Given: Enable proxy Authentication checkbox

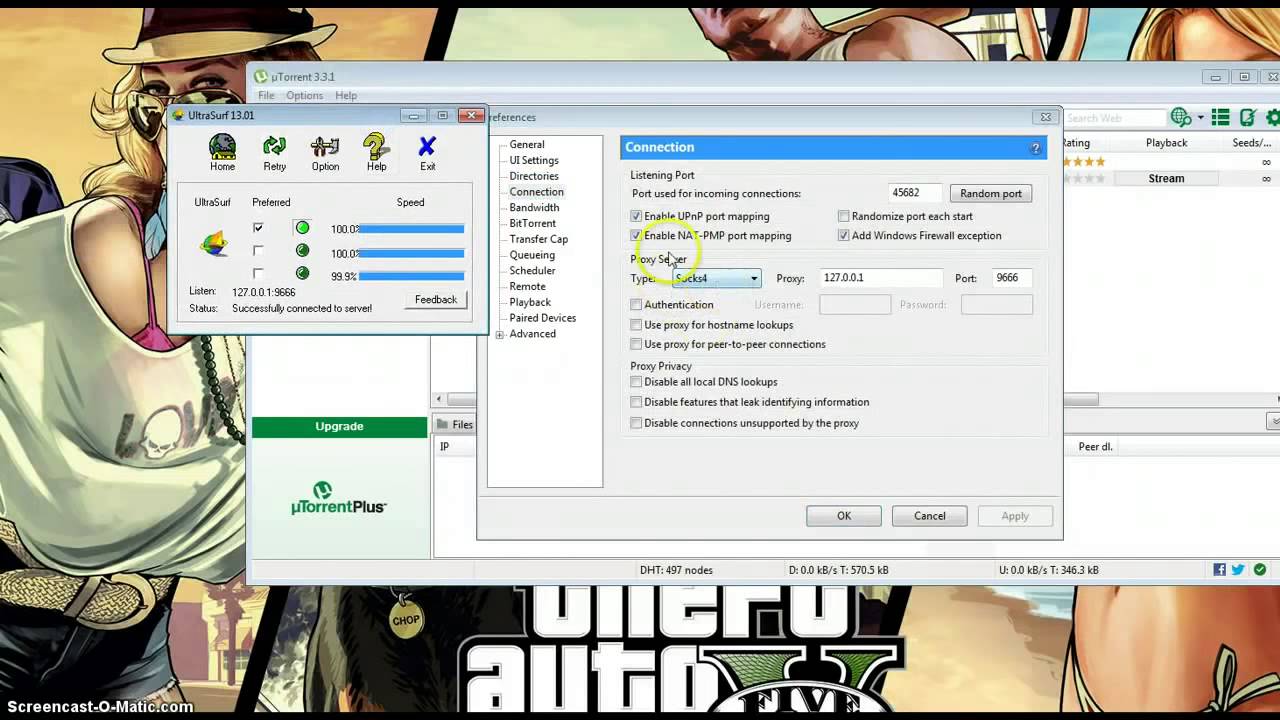Looking at the screenshot, I should click(x=636, y=305).
